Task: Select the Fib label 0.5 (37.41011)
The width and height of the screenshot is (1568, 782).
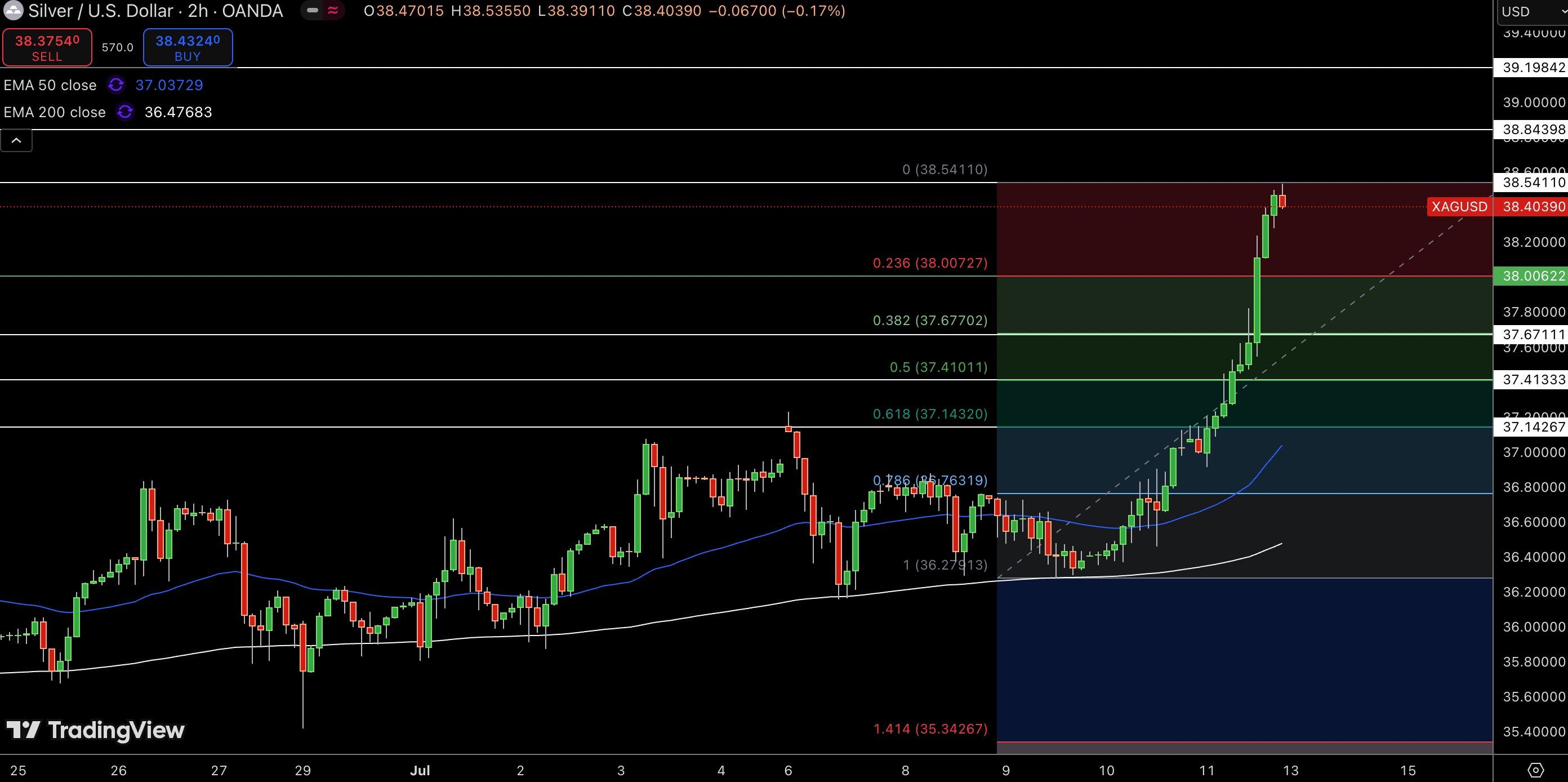Action: pos(939,367)
